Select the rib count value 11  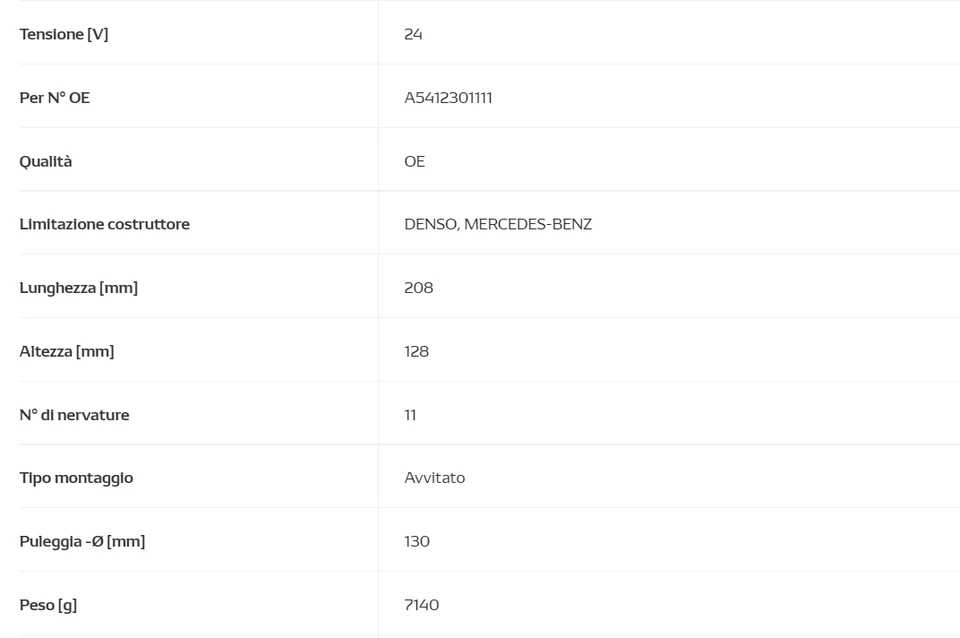[410, 415]
